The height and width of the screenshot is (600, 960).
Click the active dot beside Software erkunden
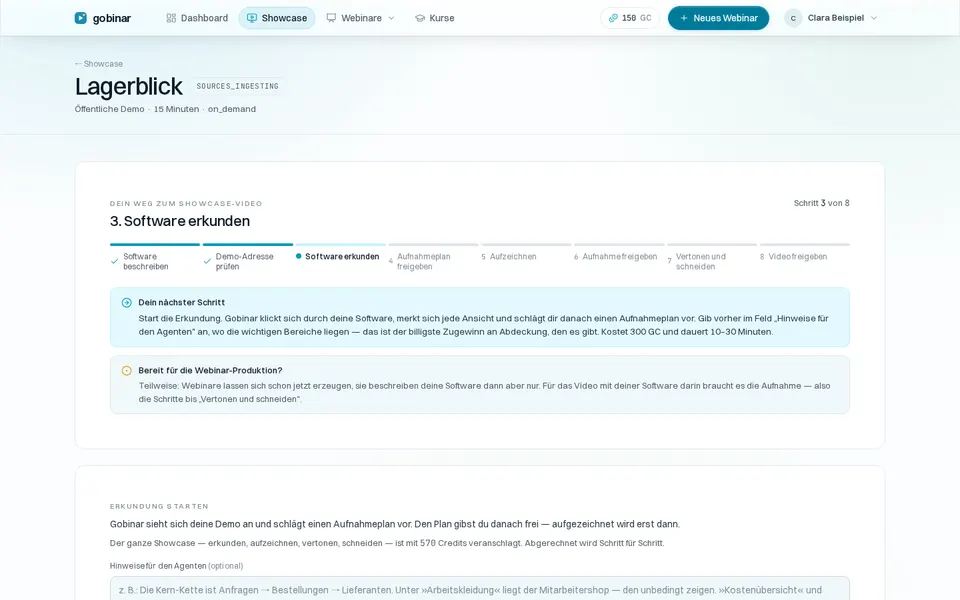(x=299, y=257)
